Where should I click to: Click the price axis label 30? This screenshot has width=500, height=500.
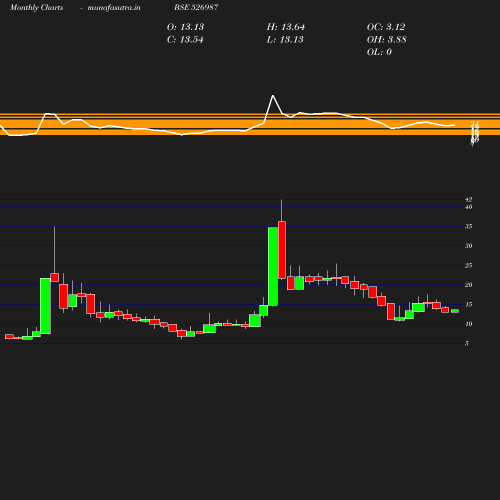469,246
